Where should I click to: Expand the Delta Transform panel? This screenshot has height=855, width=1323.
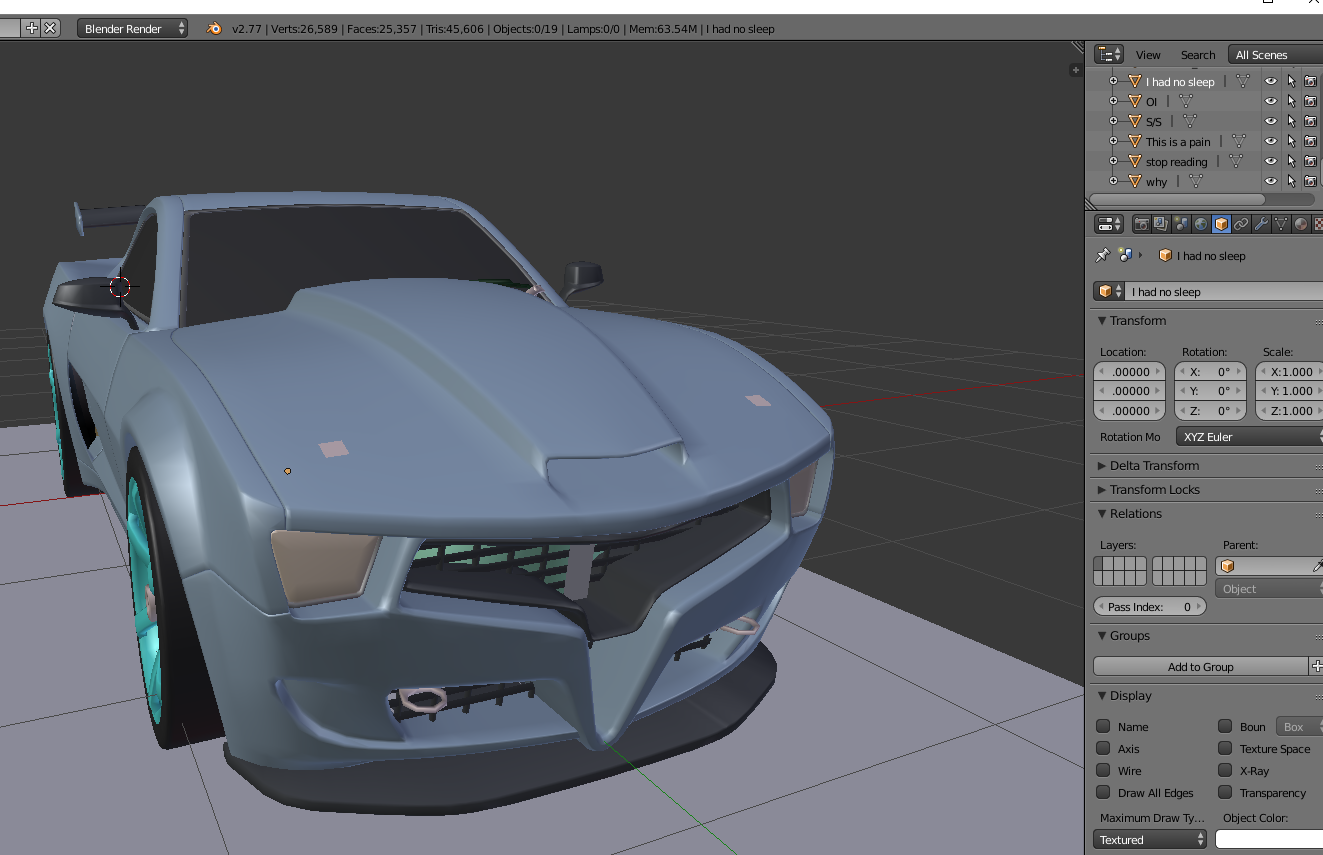[1102, 465]
